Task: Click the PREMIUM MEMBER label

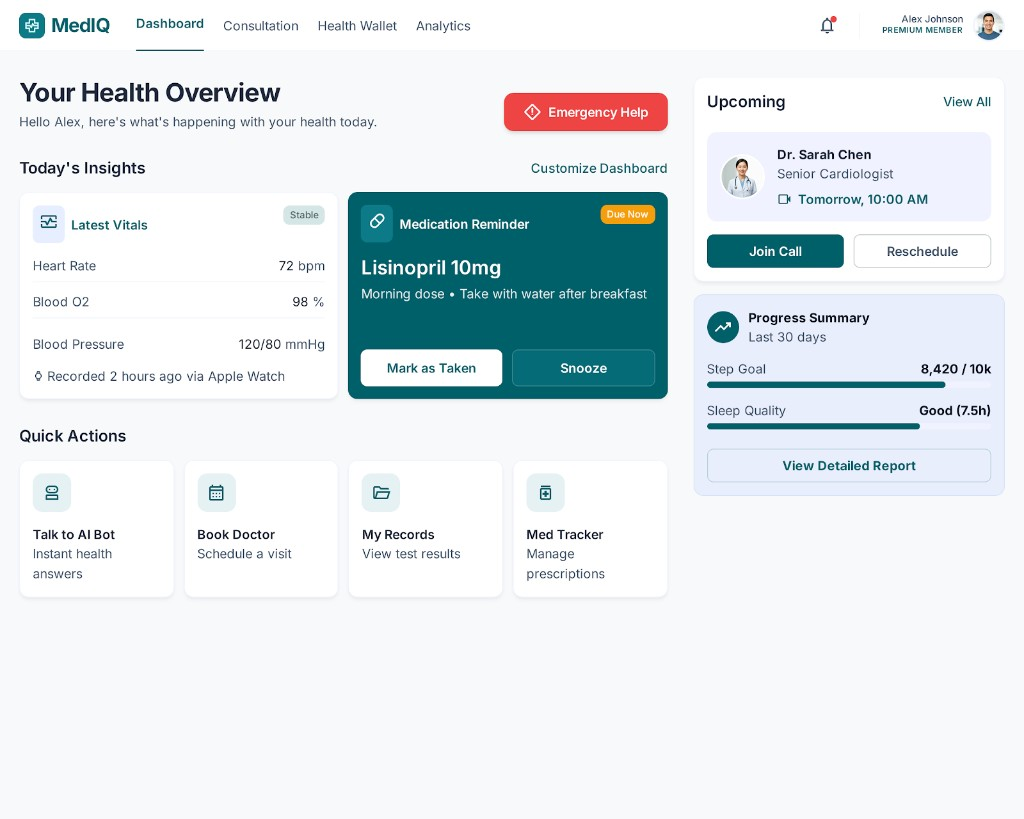Action: [922, 30]
